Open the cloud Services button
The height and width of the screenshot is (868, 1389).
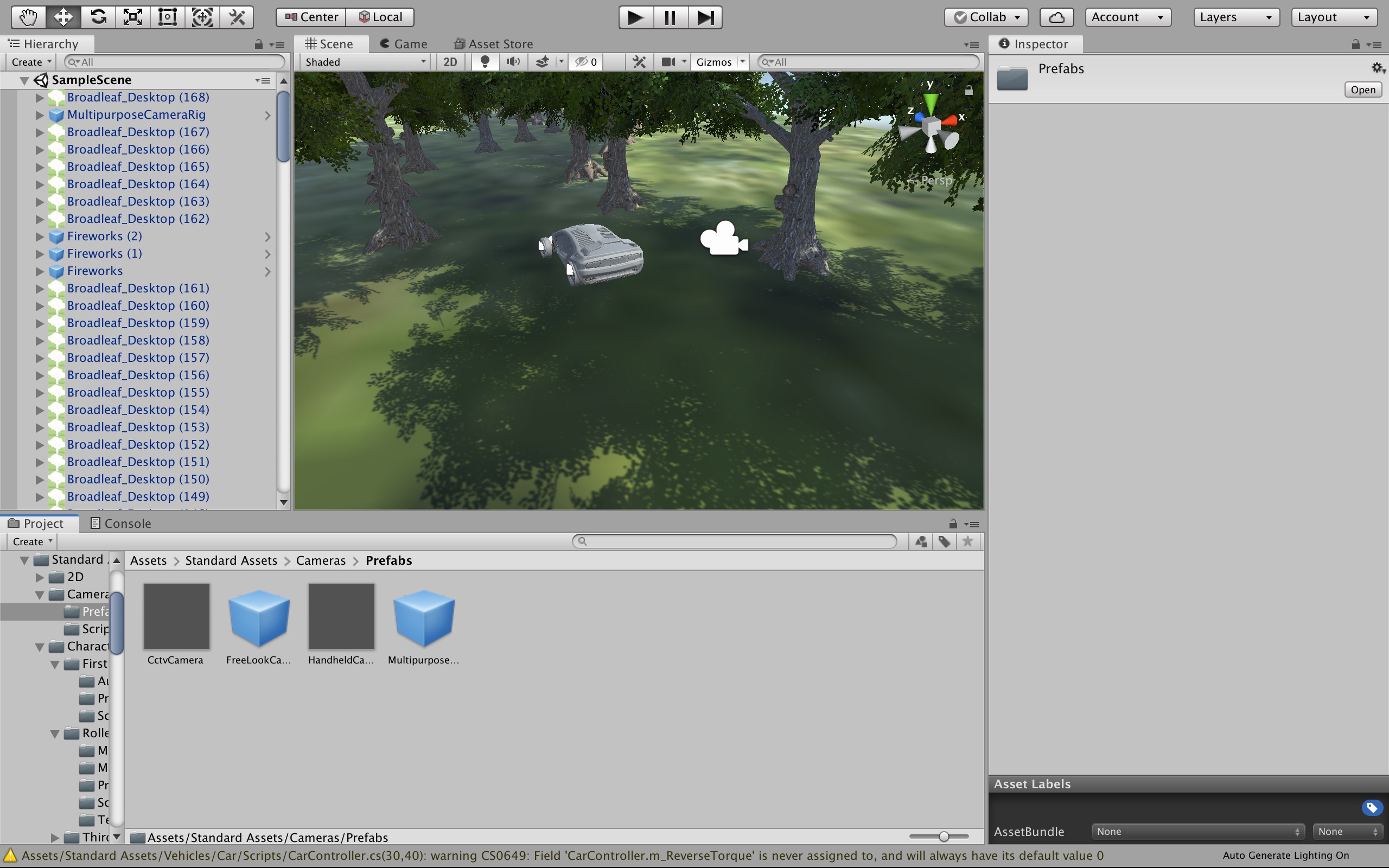[1056, 17]
